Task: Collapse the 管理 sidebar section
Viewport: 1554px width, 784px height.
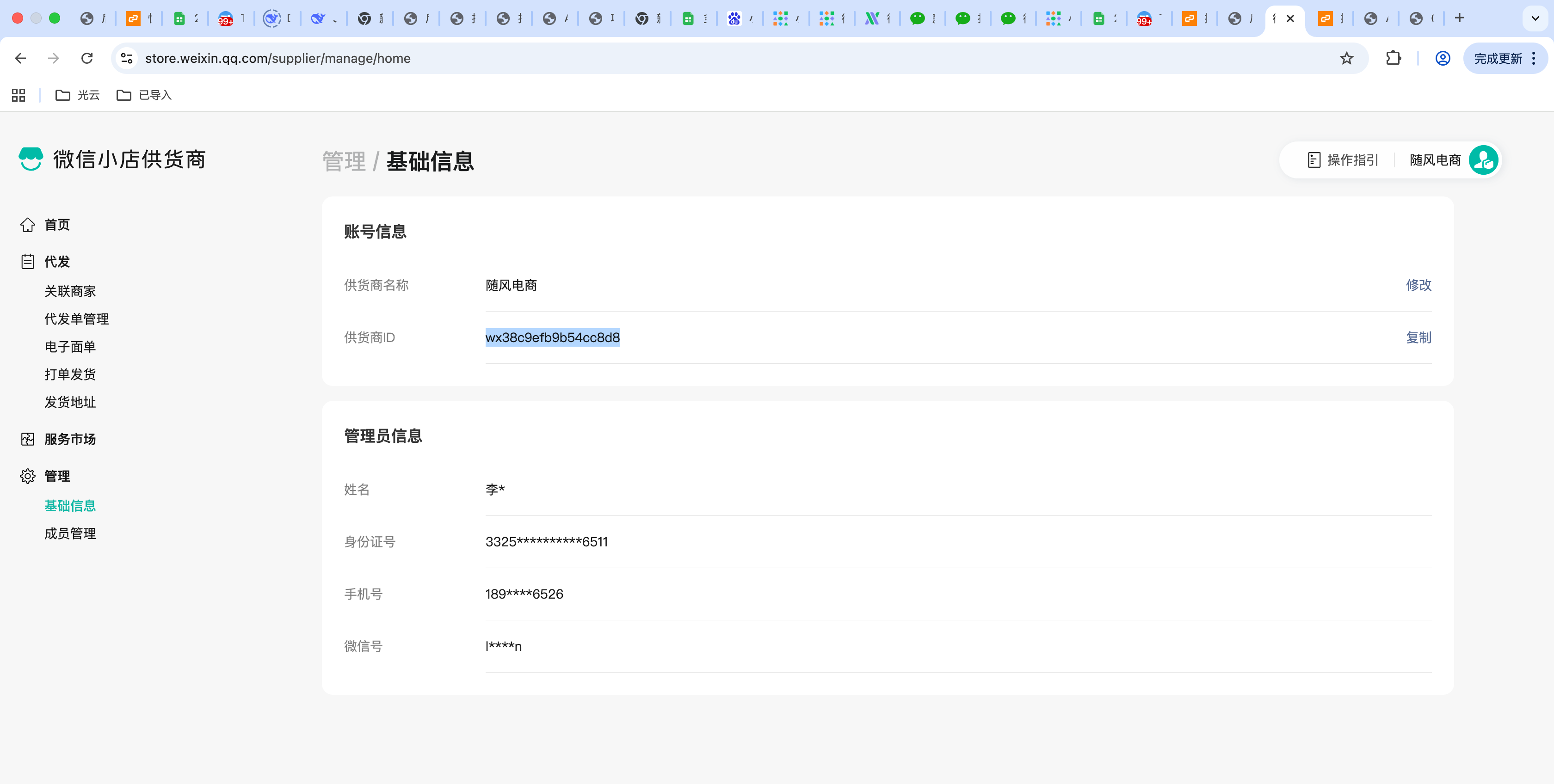Action: (x=57, y=477)
